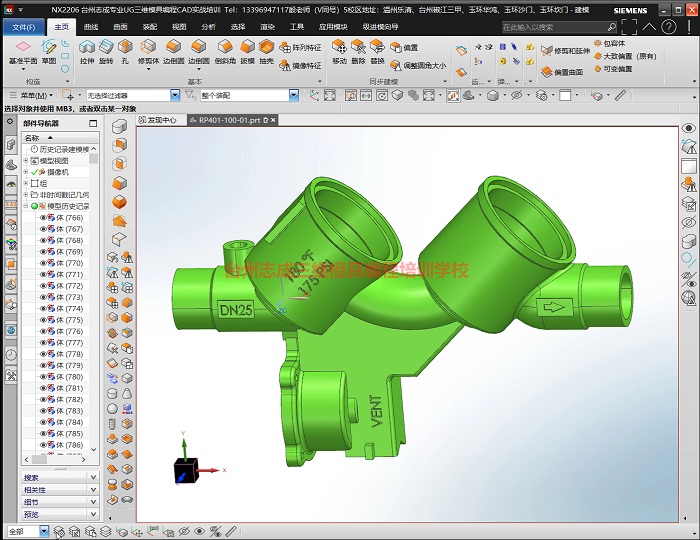Open the history clock icon in left sidebar
This screenshot has width=700, height=540.
[x=11, y=355]
